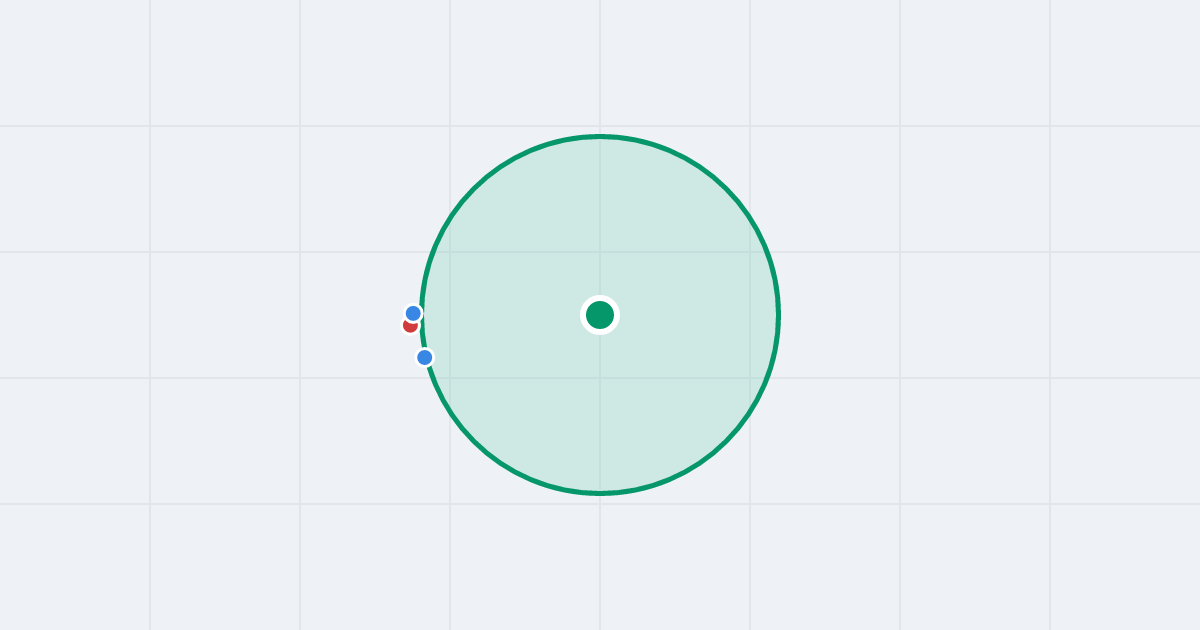Click the vertical grid line above the circle
Image resolution: width=1200 pixels, height=630 pixels.
(x=600, y=65)
